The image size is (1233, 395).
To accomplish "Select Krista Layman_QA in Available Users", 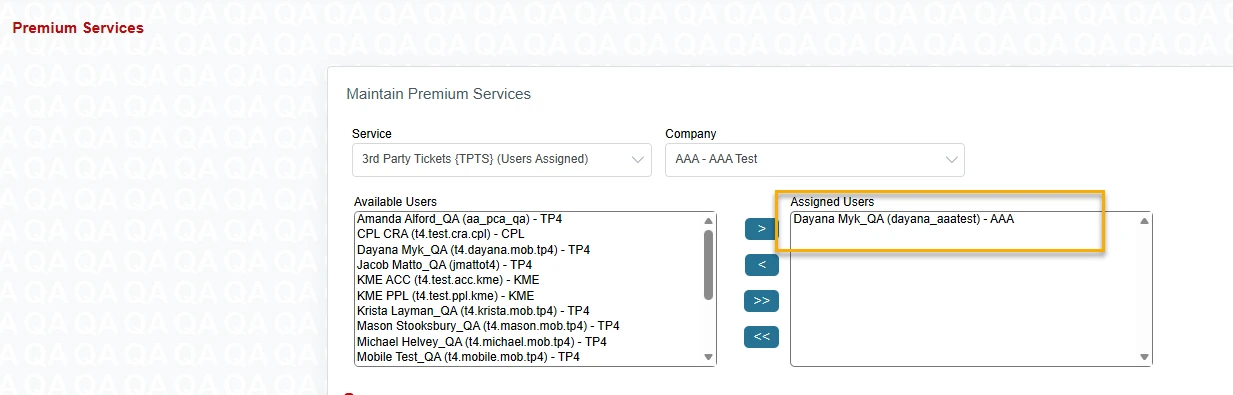I will tap(473, 311).
